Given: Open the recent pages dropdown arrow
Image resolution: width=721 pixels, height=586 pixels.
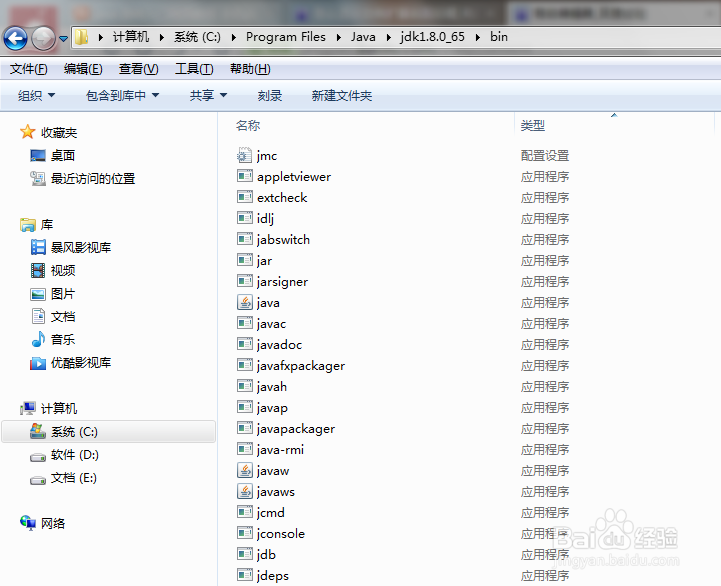Looking at the screenshot, I should [x=63, y=39].
